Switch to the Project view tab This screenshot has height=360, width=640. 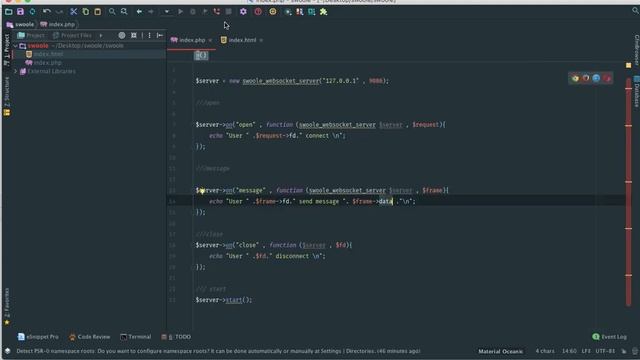31,36
